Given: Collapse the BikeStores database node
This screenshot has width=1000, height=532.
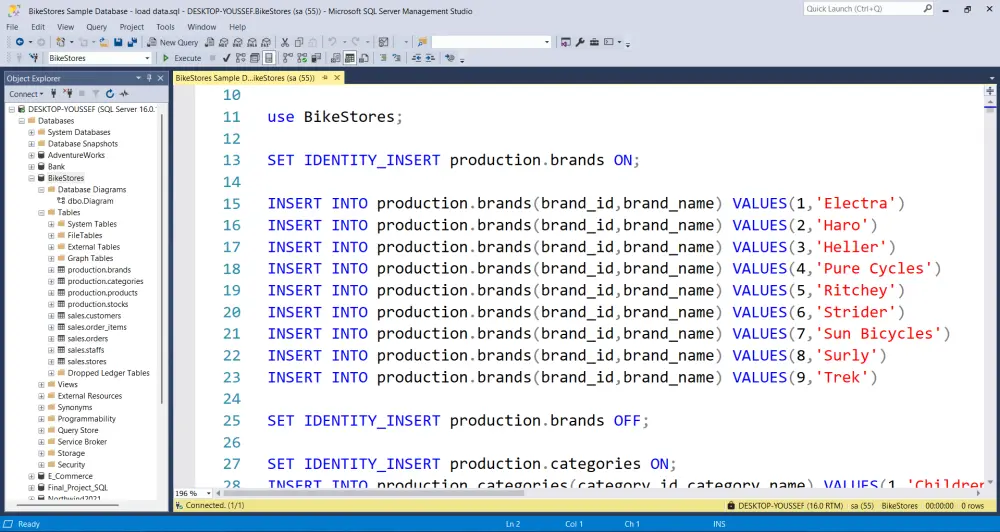Looking at the screenshot, I should pos(31,178).
